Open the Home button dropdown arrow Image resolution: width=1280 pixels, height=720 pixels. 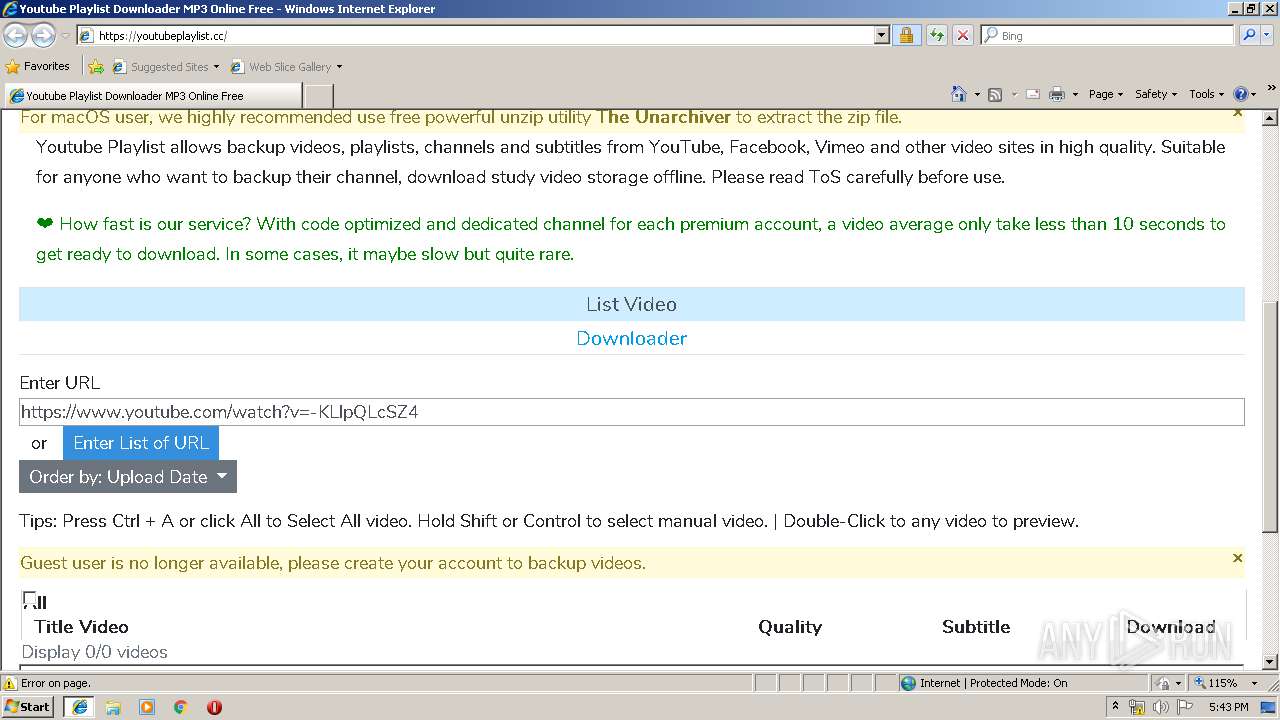click(x=975, y=94)
